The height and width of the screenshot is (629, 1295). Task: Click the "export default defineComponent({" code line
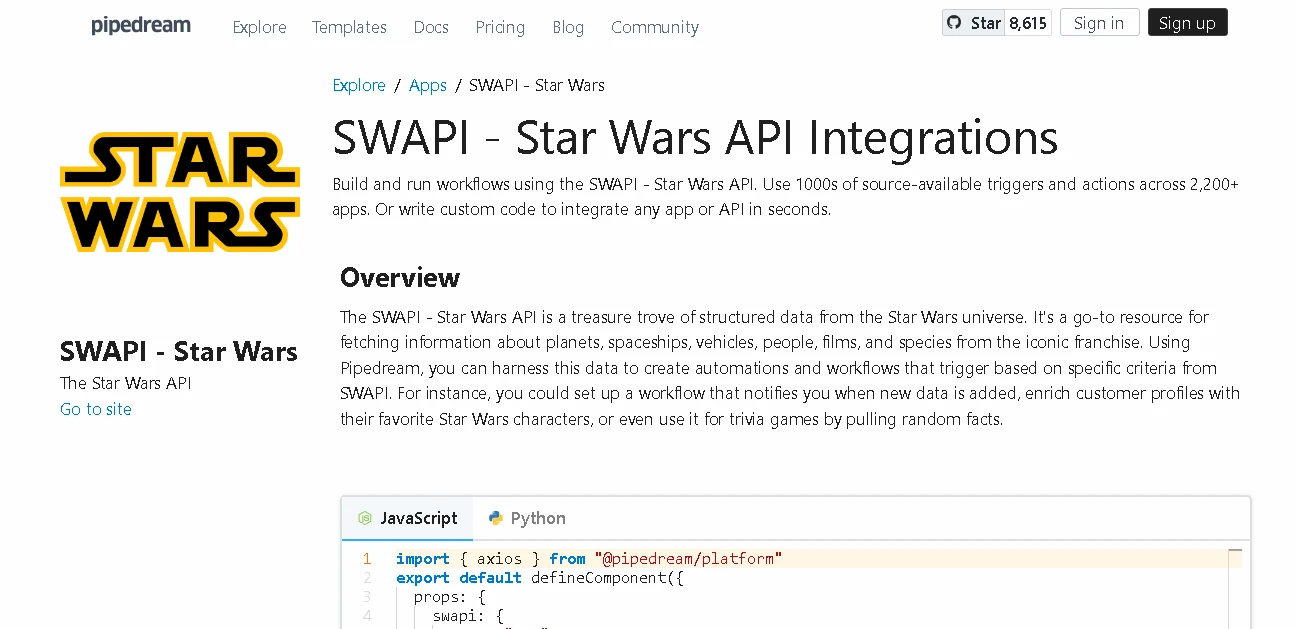click(x=540, y=577)
